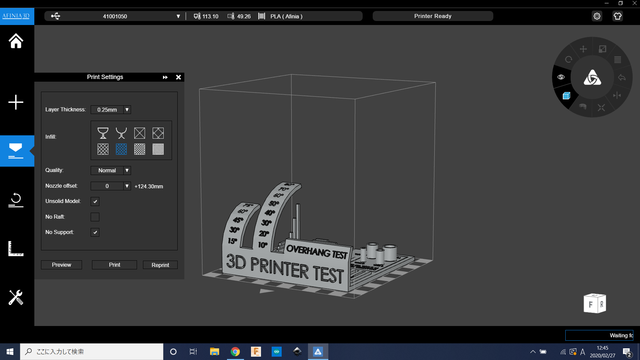Click the curved arrow icon in wheel
This screenshot has height=360, width=640.
(583, 107)
